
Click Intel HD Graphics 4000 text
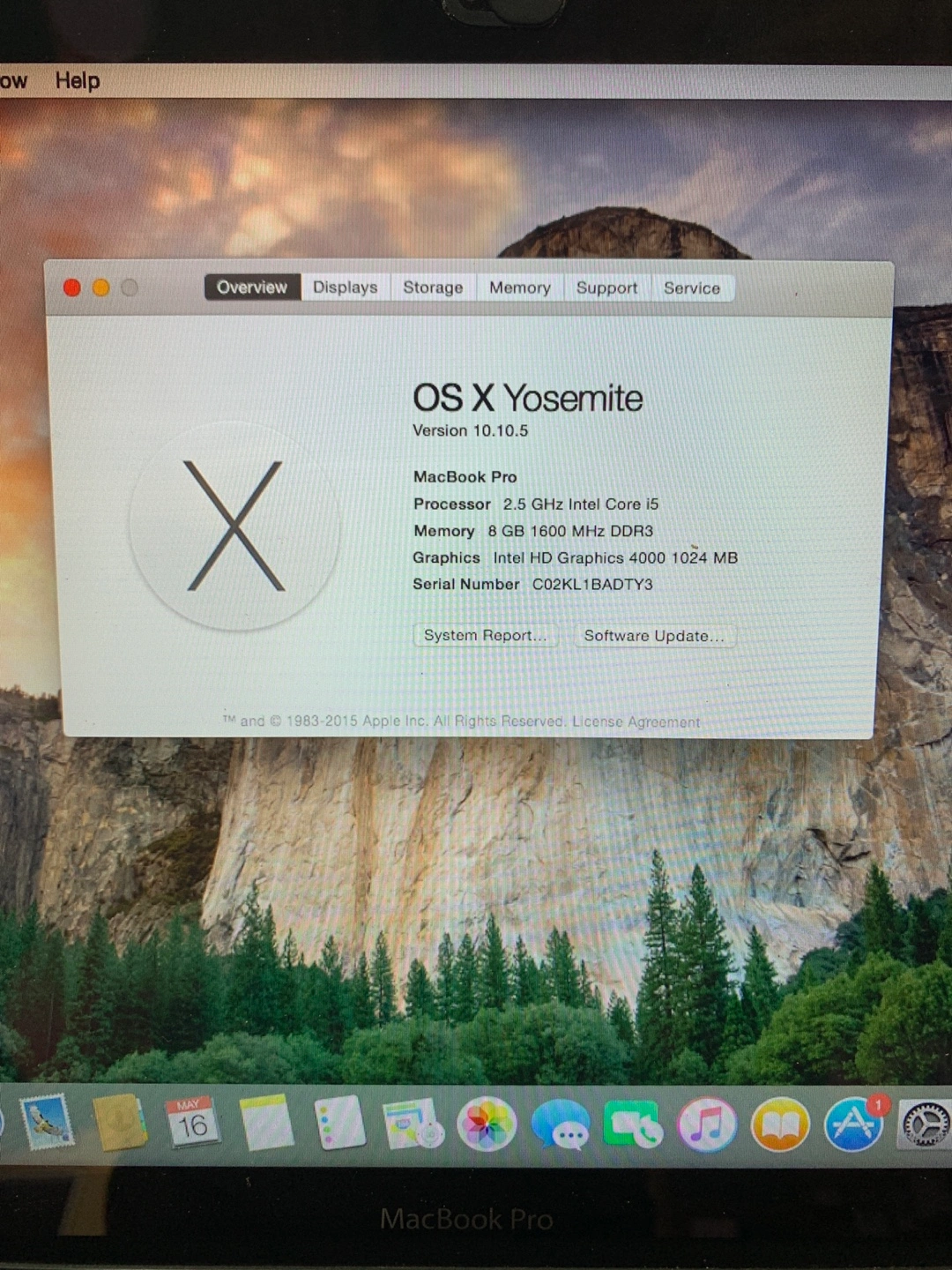615,557
